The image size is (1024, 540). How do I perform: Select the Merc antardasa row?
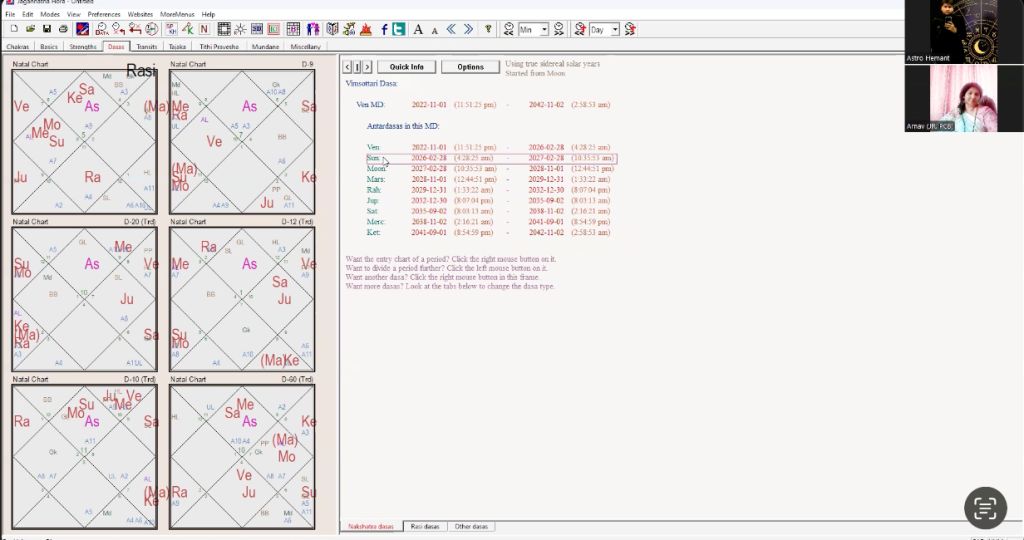(x=488, y=222)
